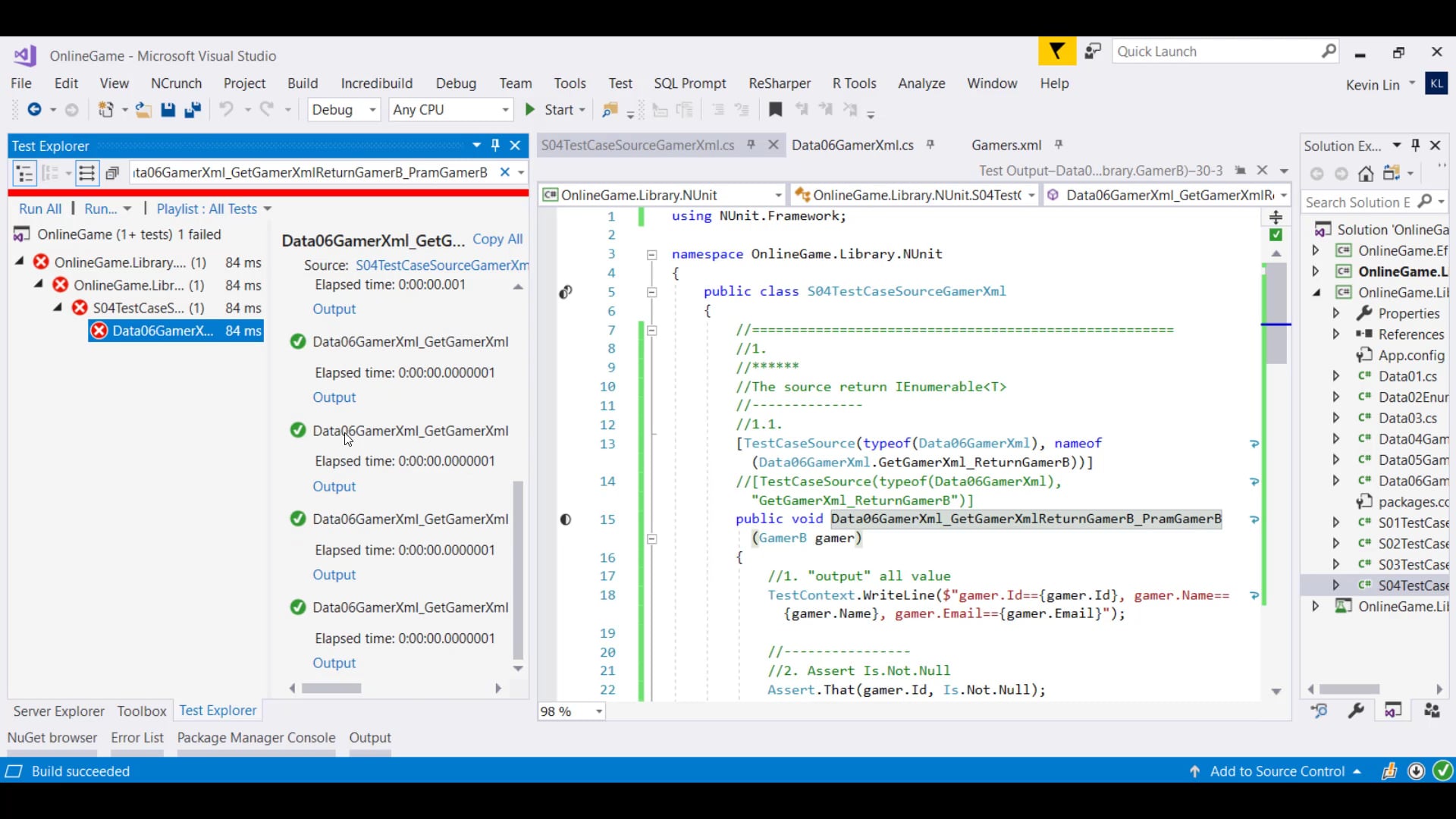Pin the Data06GamerXml.cs tab
Viewport: 1456px width, 819px height.
pos(930,145)
